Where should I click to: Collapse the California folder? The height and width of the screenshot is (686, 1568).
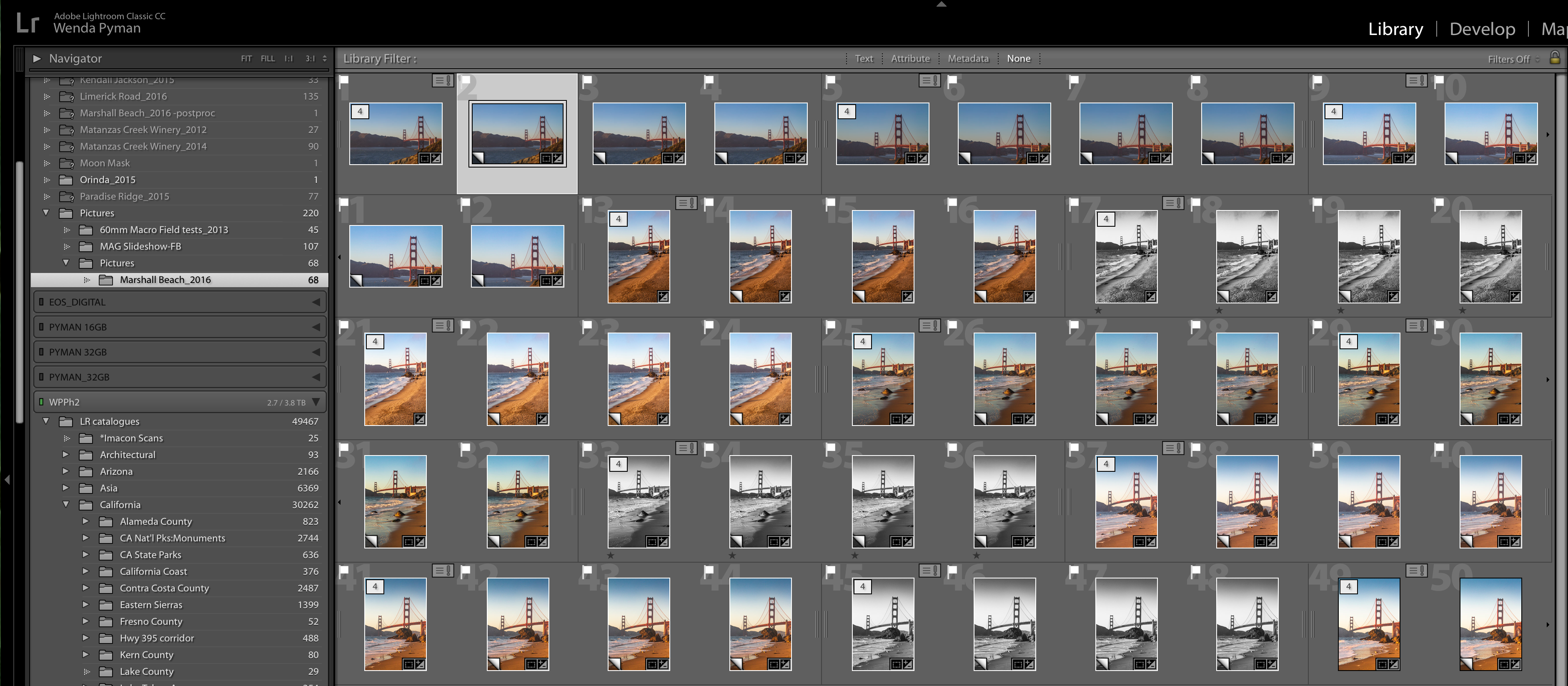(66, 504)
